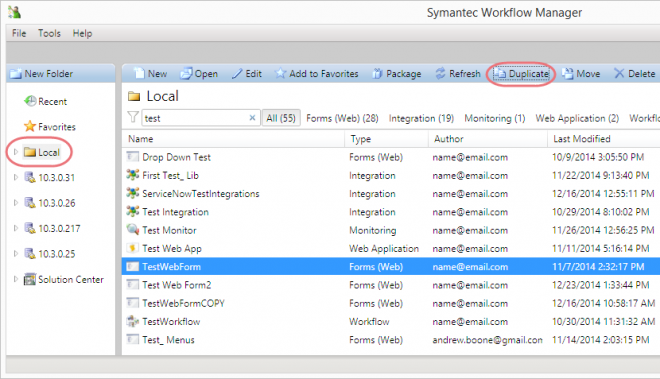Screen dimensions: 660x379
Task: Click the andrew.boone@gmail.con author cell
Action: [487, 340]
